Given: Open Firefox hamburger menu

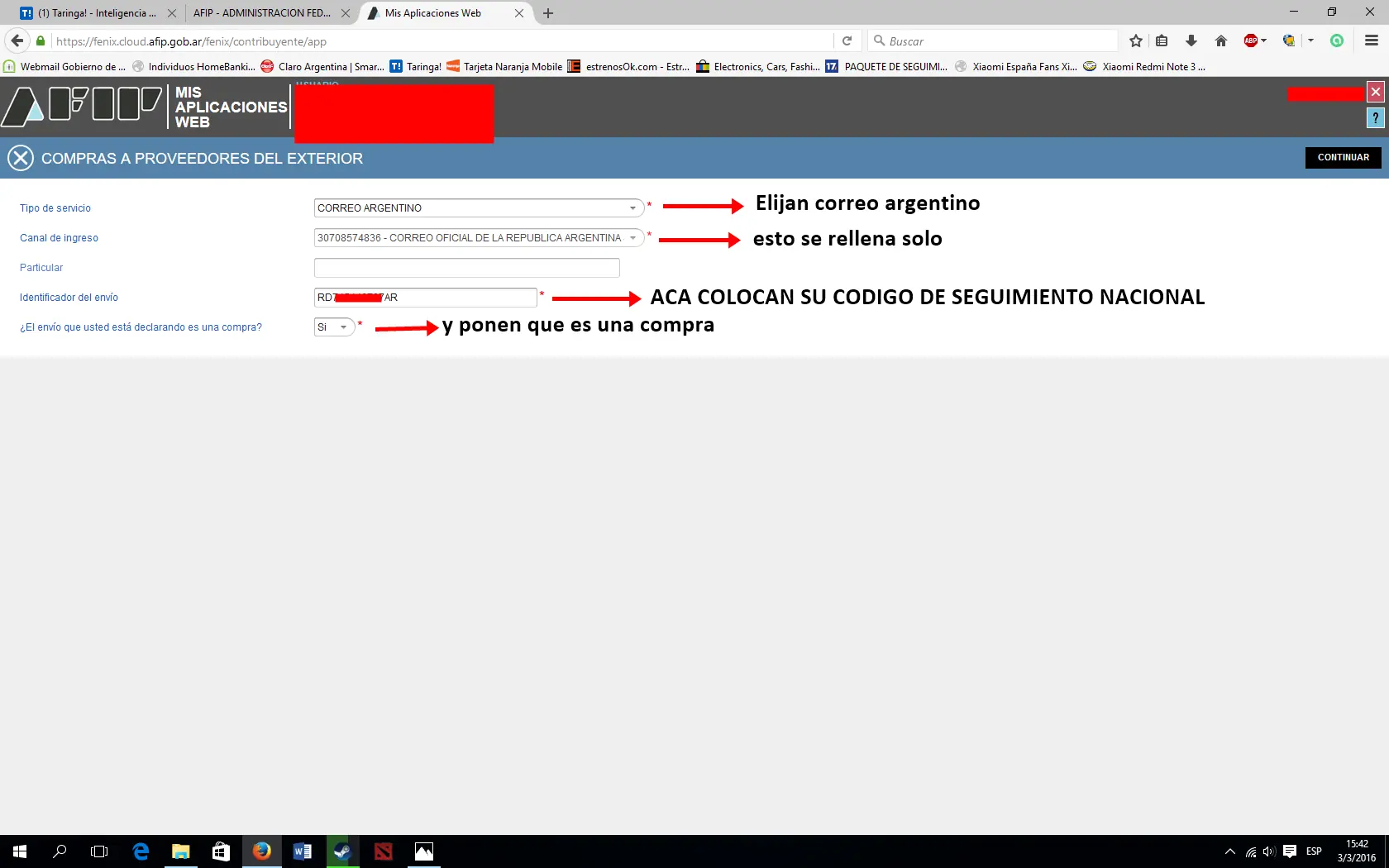Looking at the screenshot, I should (1372, 41).
